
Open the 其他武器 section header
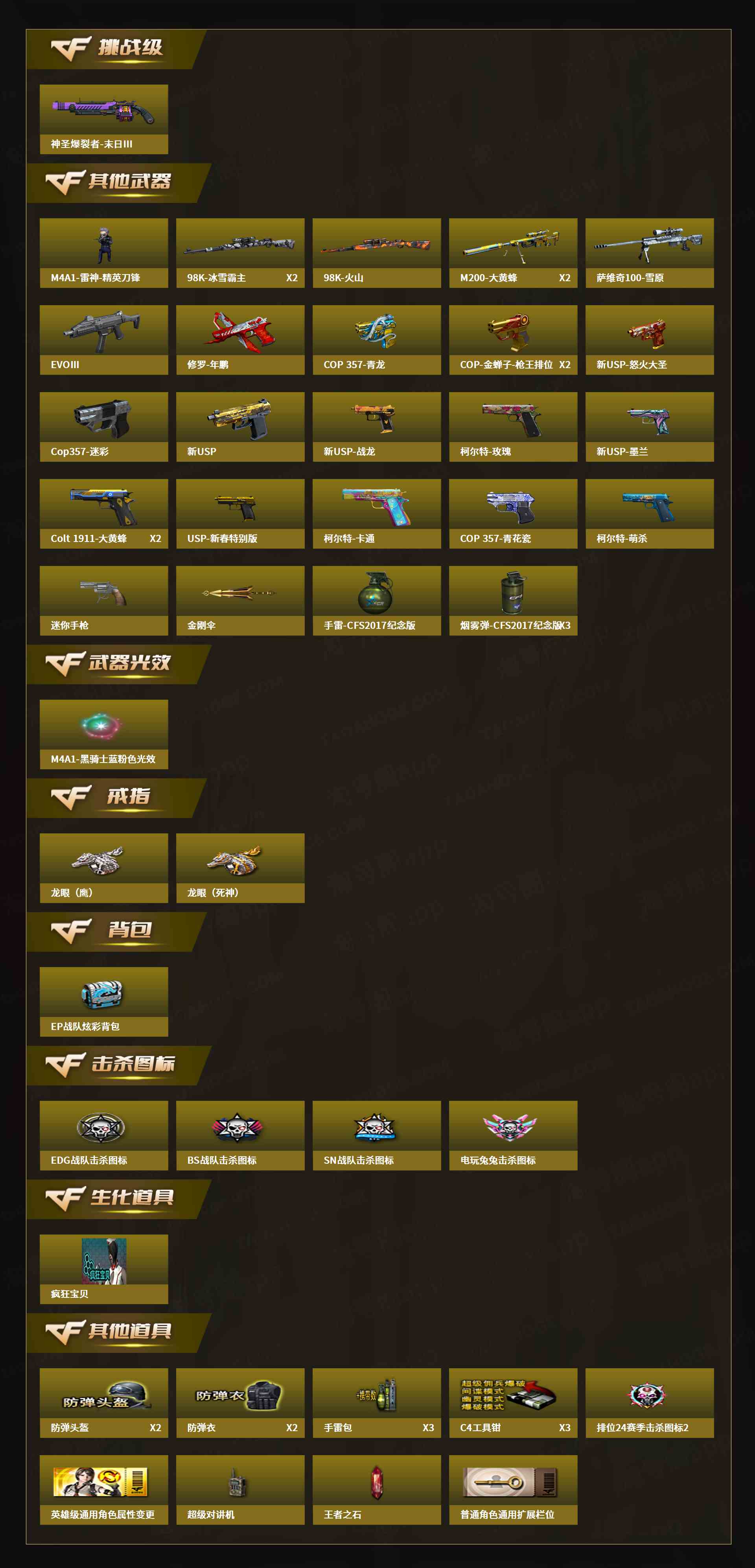pyautogui.click(x=118, y=182)
